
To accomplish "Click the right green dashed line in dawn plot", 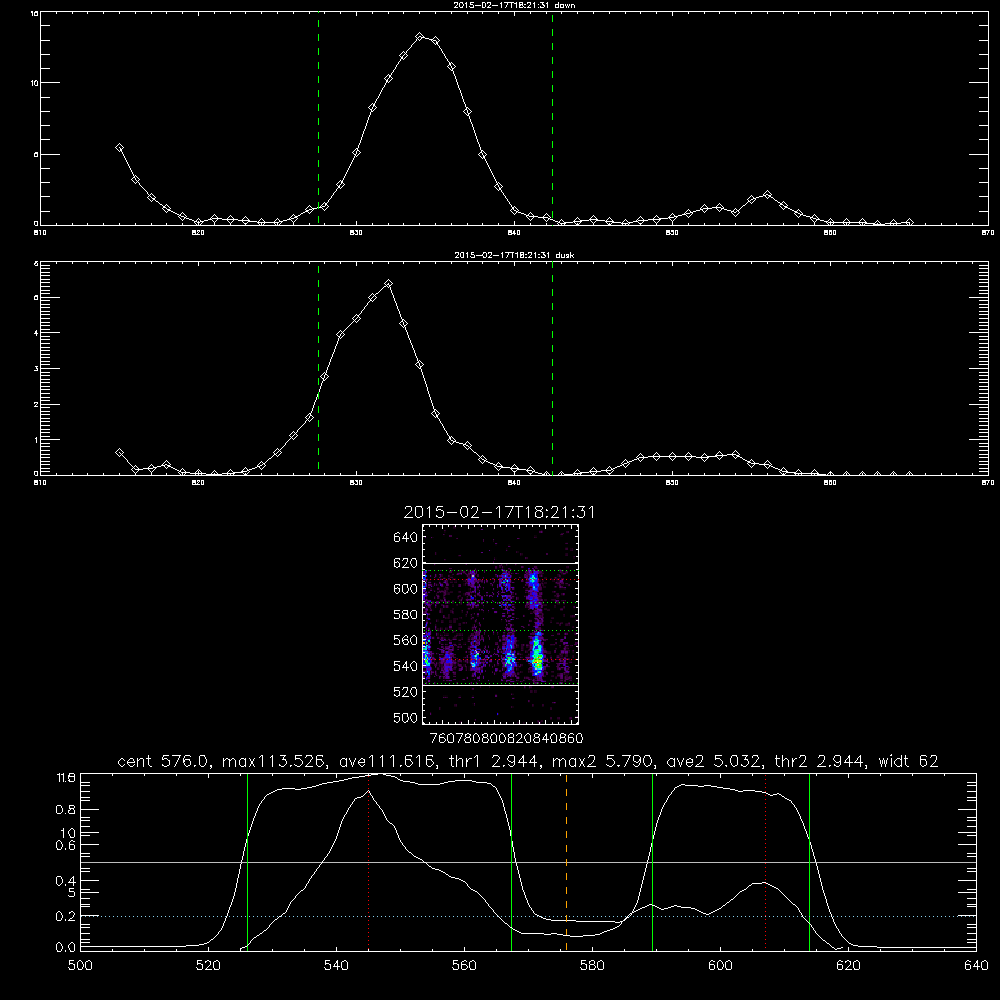I will tap(552, 119).
